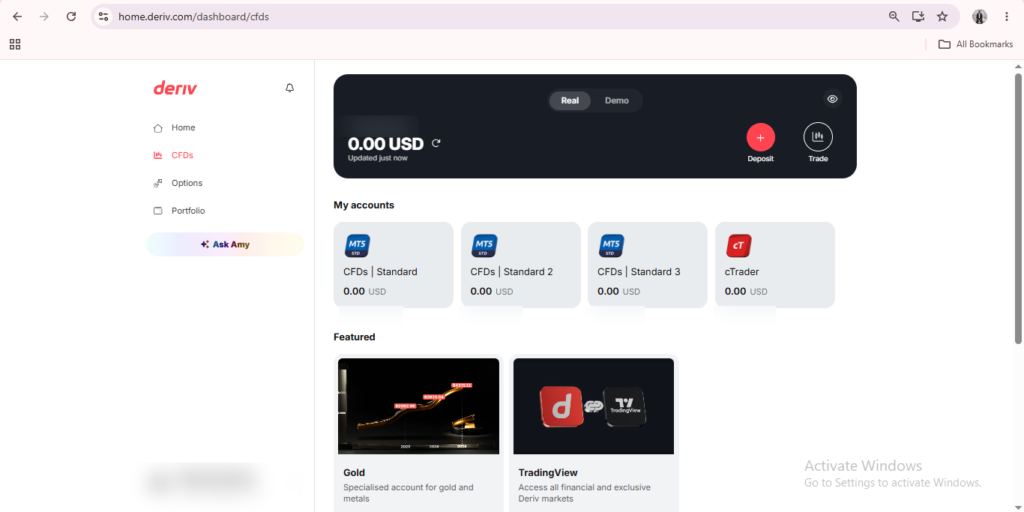Click 'Specialised account for gold and metals' text
This screenshot has width=1024, height=512.
[408, 493]
